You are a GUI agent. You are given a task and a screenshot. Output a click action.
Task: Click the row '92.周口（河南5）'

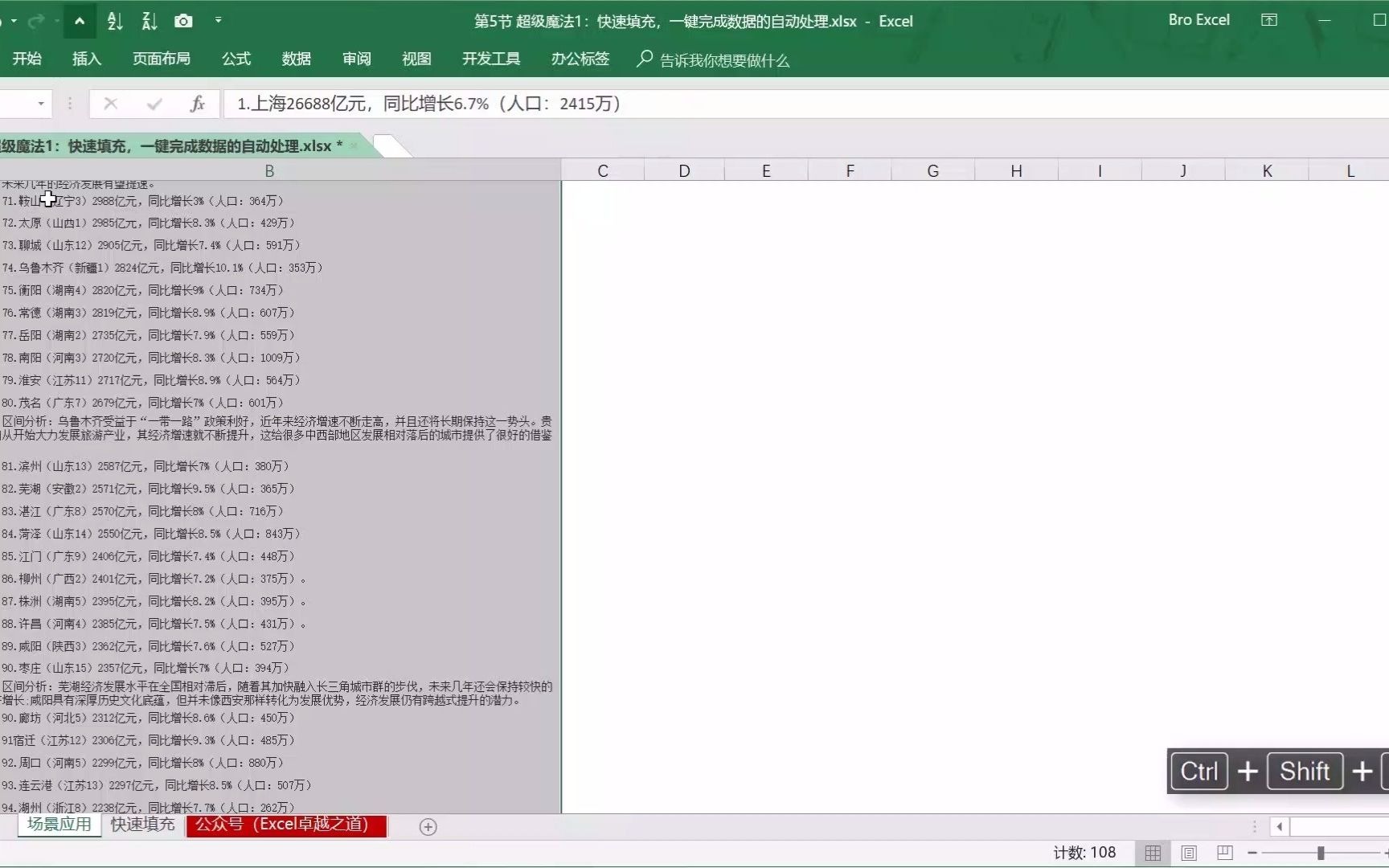280,764
